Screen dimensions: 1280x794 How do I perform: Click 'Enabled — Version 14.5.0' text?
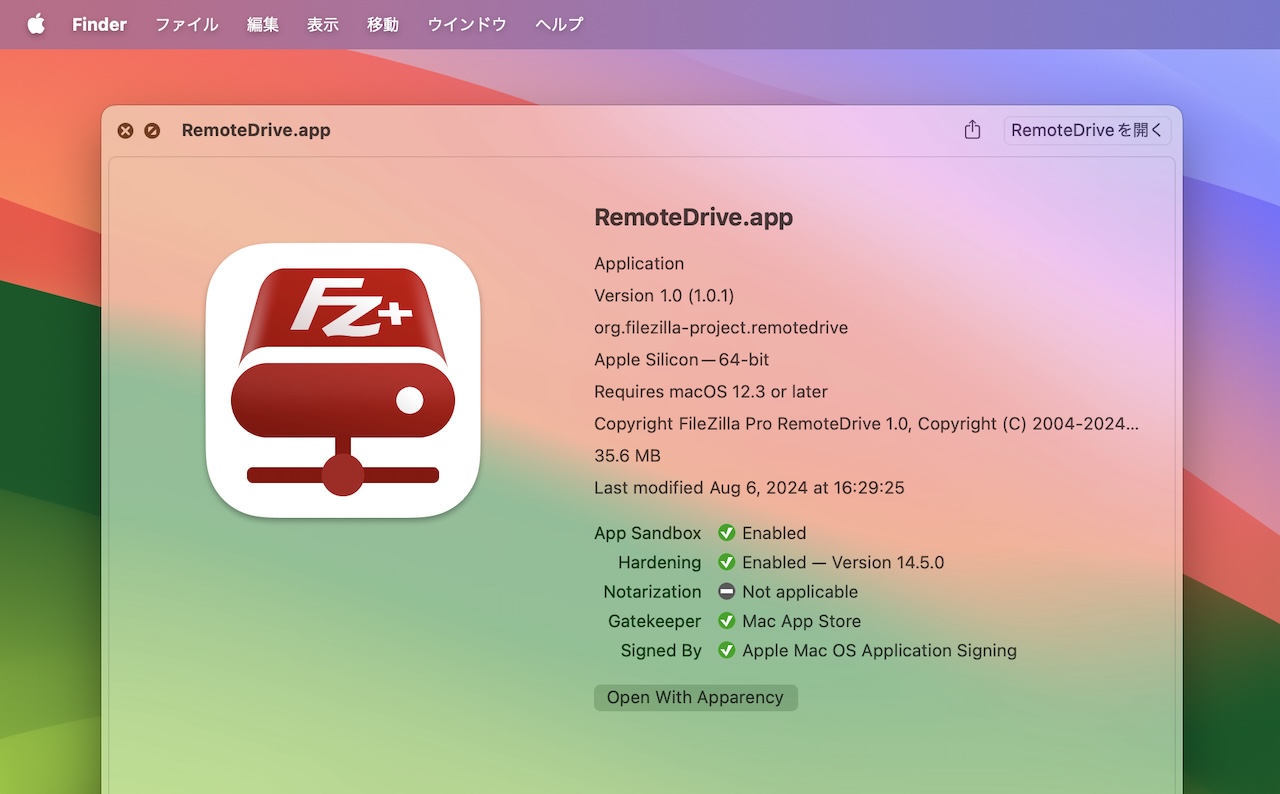pyautogui.click(x=843, y=562)
